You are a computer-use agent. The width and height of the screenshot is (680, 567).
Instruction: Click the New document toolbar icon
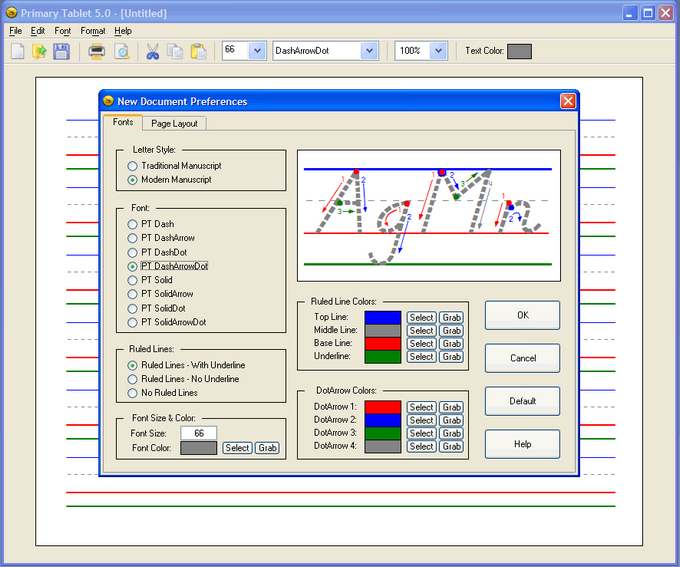coord(18,51)
